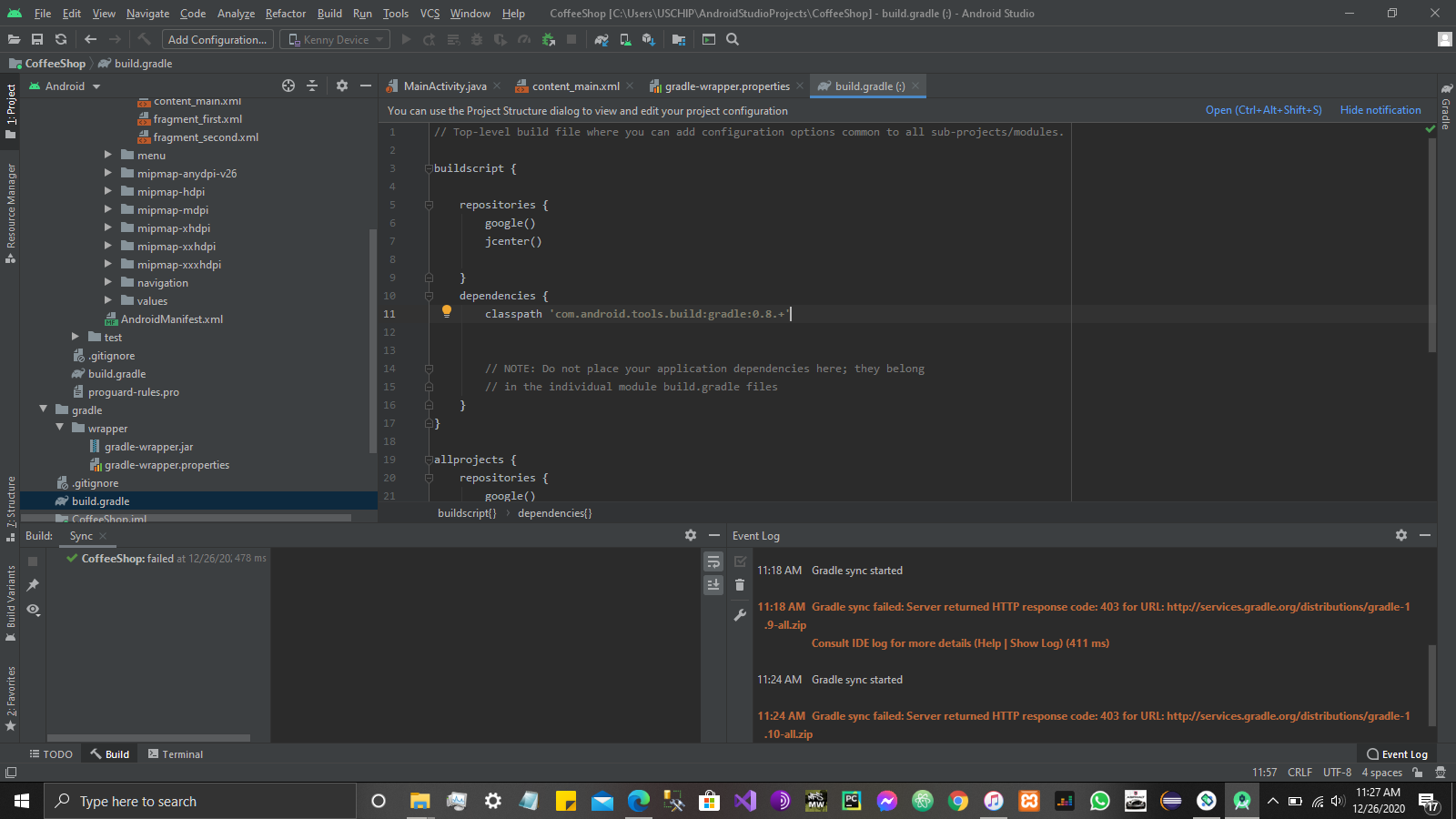Image resolution: width=1456 pixels, height=819 pixels.
Task: Click the Windows taskbar search box
Action: click(x=200, y=802)
